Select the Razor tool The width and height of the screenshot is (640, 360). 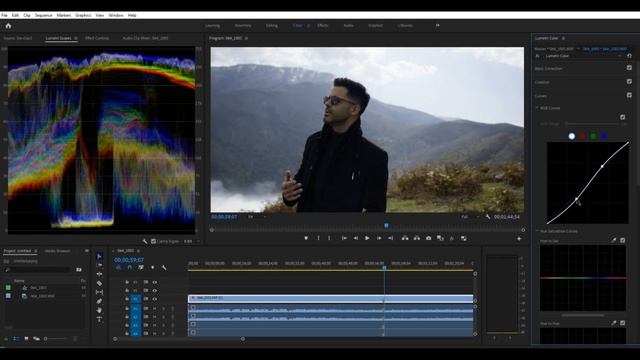99,283
